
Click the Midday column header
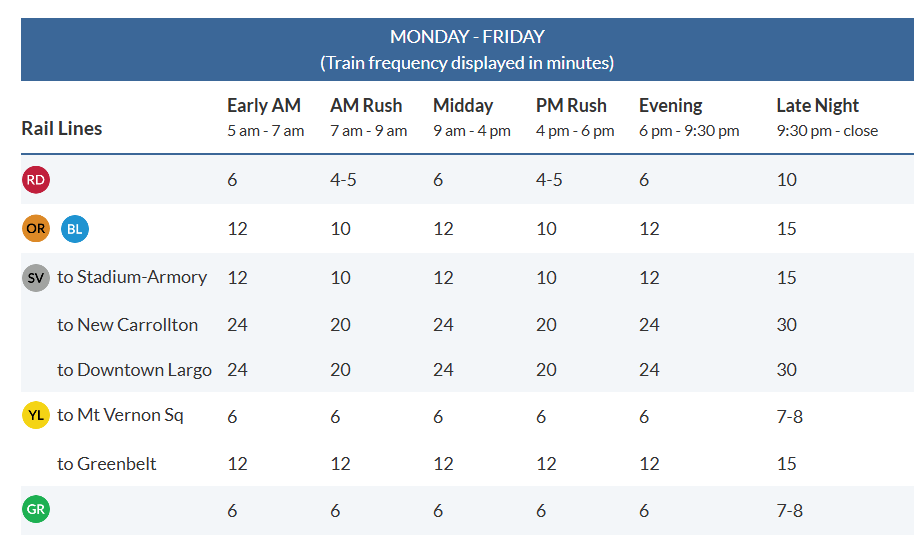(463, 106)
